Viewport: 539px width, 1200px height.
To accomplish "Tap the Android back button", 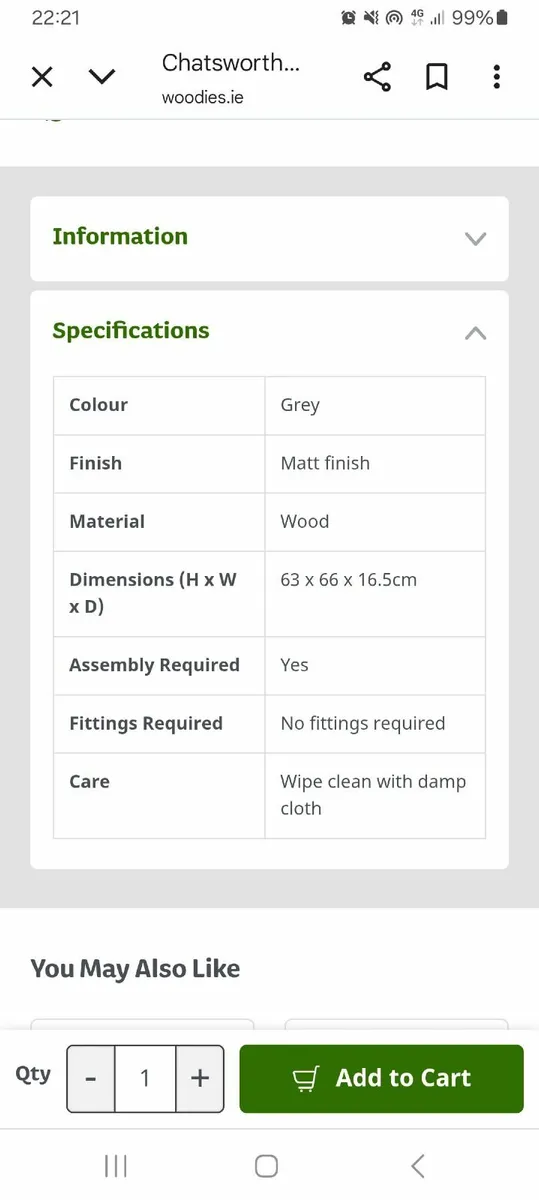I will (x=418, y=1165).
